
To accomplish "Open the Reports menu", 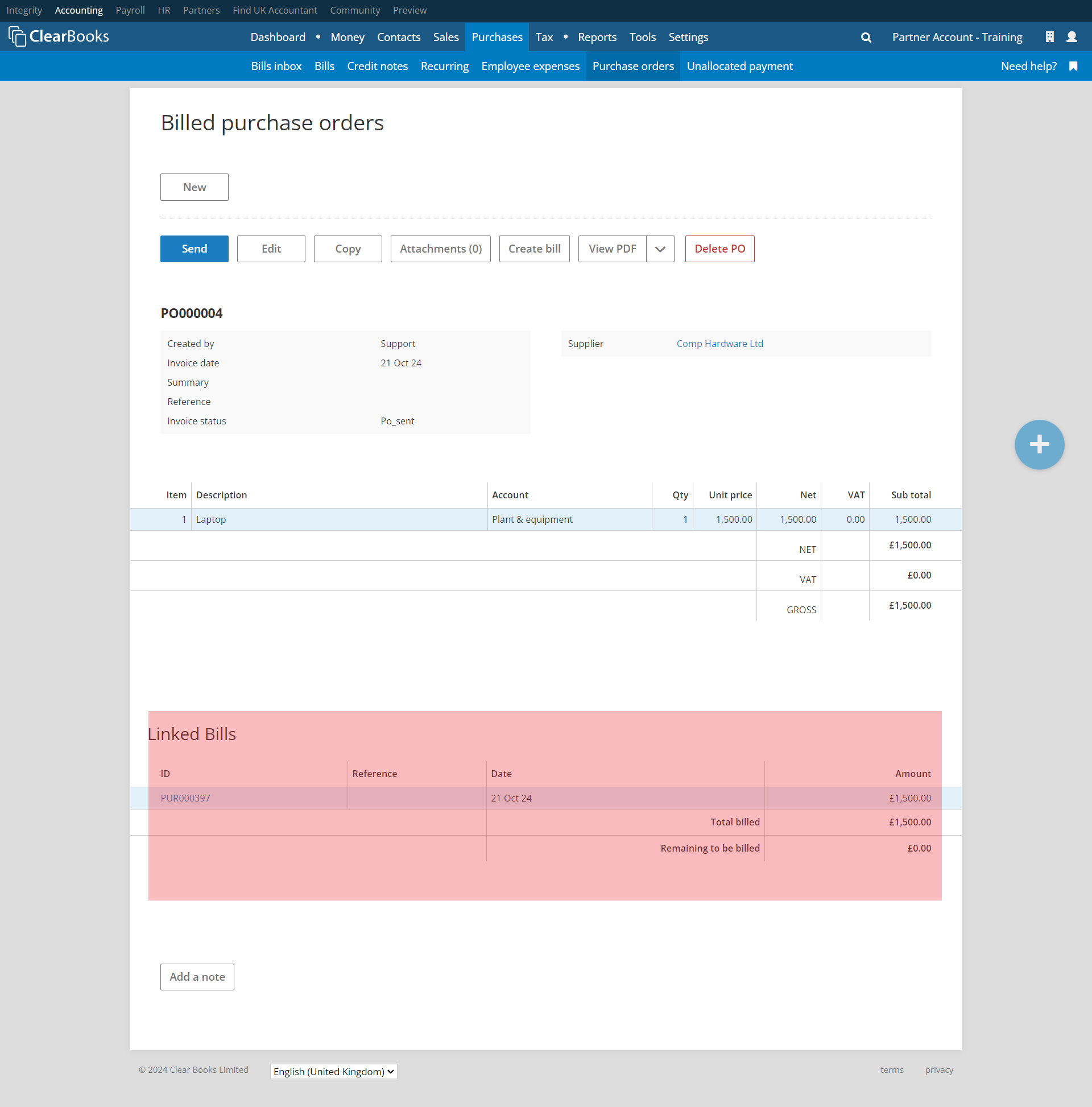I will pyautogui.click(x=597, y=37).
